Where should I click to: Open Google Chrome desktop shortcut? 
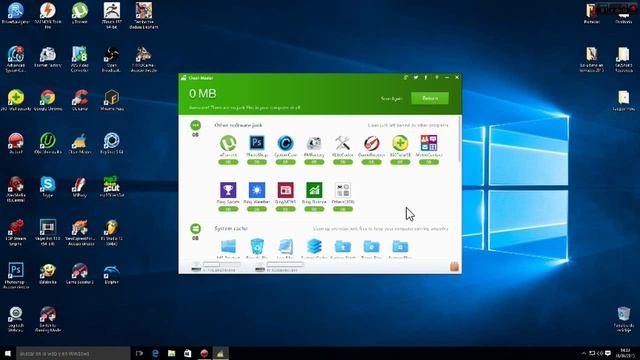coord(48,98)
